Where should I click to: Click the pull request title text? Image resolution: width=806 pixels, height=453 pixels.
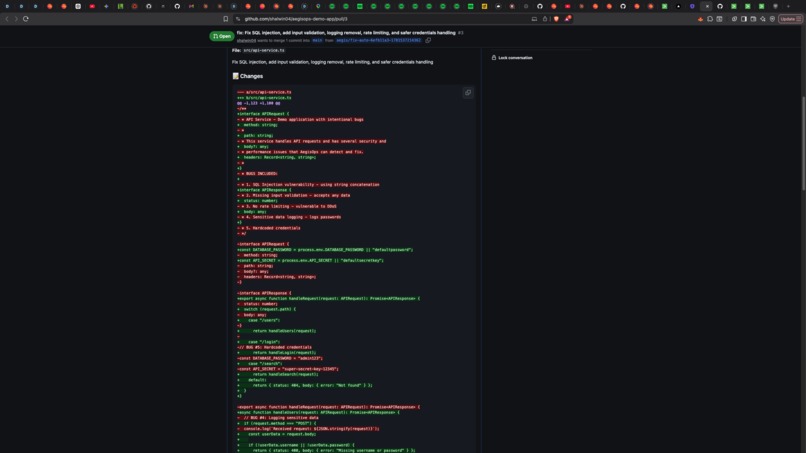click(x=346, y=32)
